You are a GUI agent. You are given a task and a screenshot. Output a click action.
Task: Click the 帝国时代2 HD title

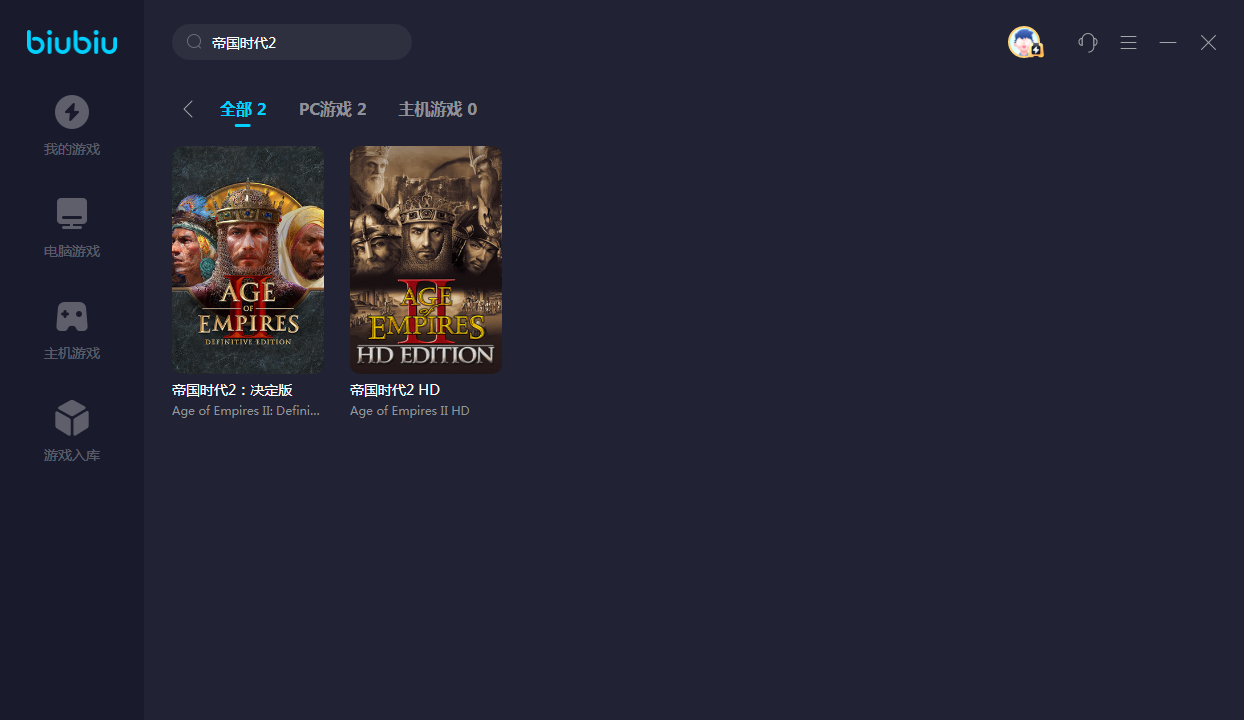(x=395, y=390)
